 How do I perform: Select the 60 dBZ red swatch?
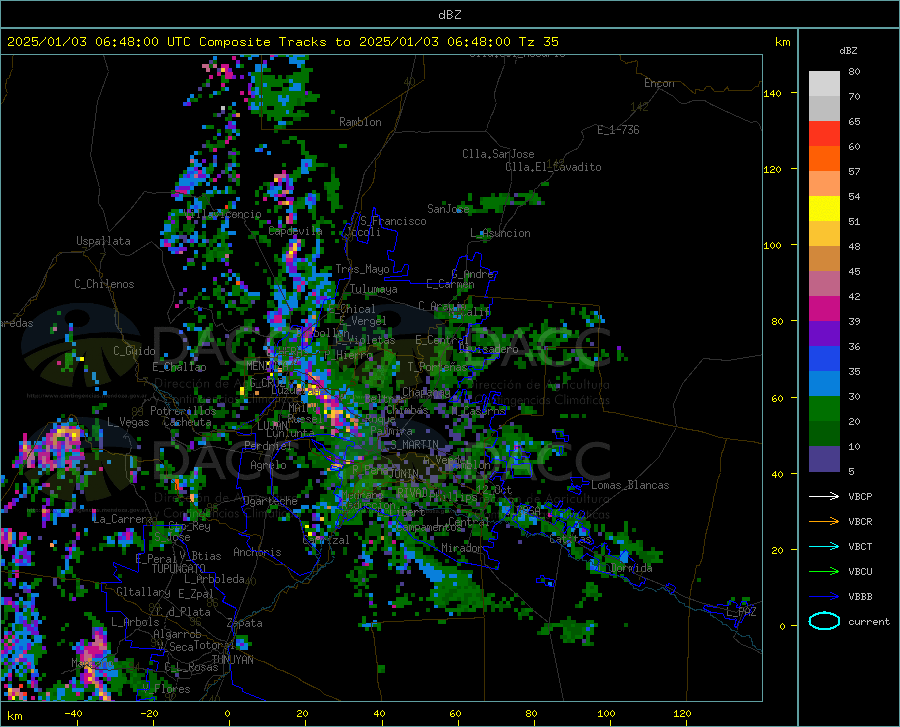824,134
